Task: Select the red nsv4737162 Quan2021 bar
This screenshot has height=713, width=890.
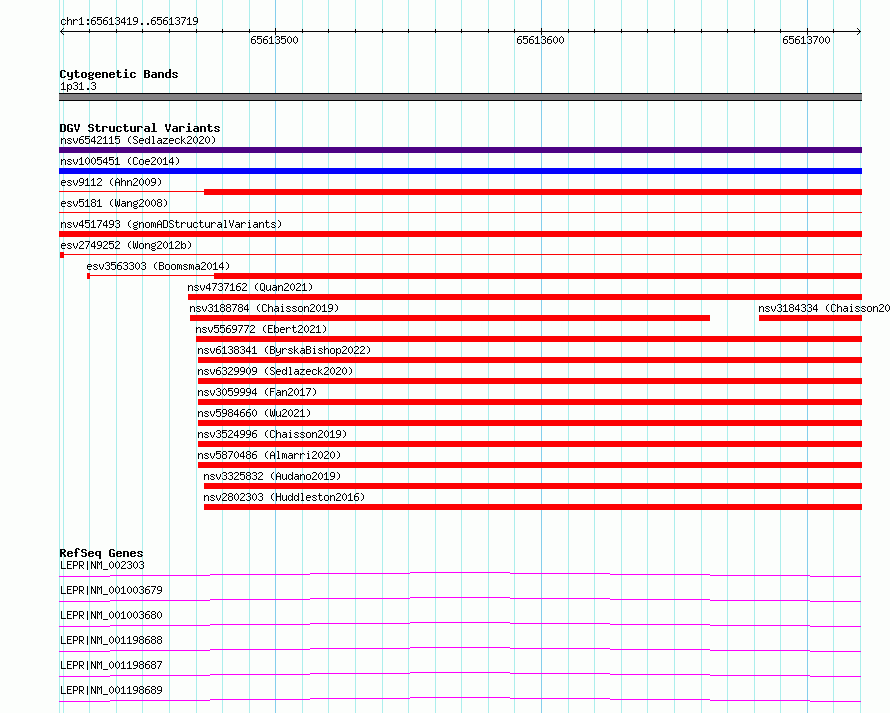Action: [525, 297]
